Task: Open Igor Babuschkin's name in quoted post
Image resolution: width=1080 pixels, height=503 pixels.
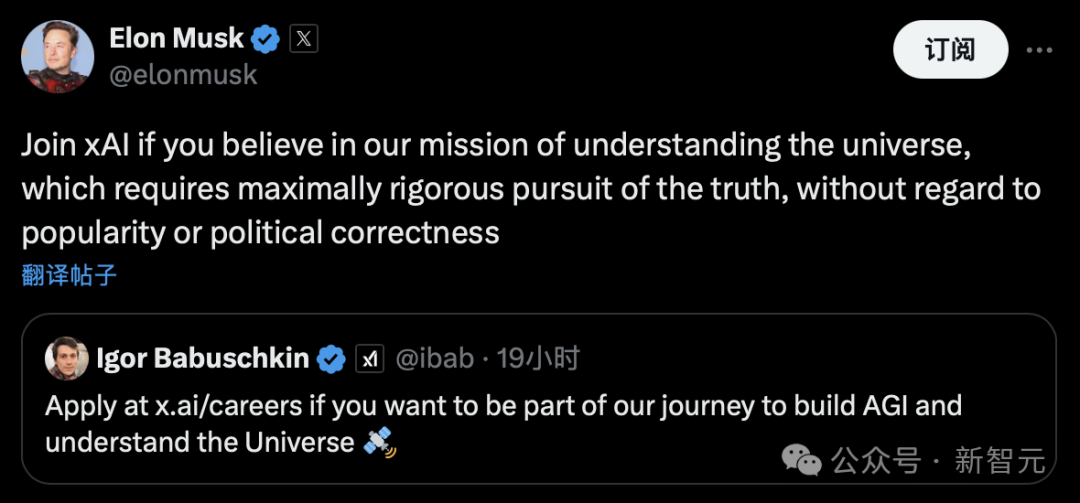Action: (202, 358)
